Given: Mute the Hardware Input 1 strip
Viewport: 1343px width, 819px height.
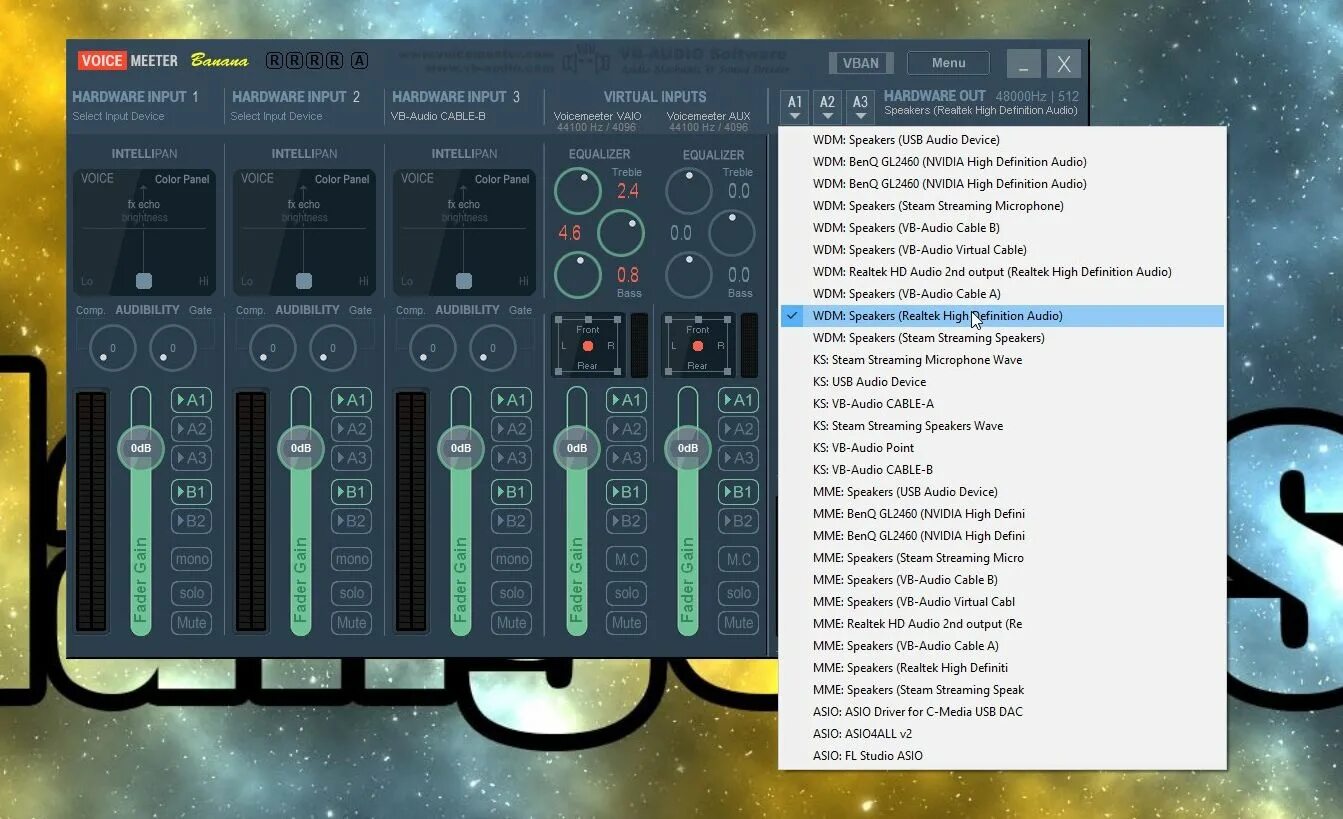Looking at the screenshot, I should pyautogui.click(x=191, y=622).
